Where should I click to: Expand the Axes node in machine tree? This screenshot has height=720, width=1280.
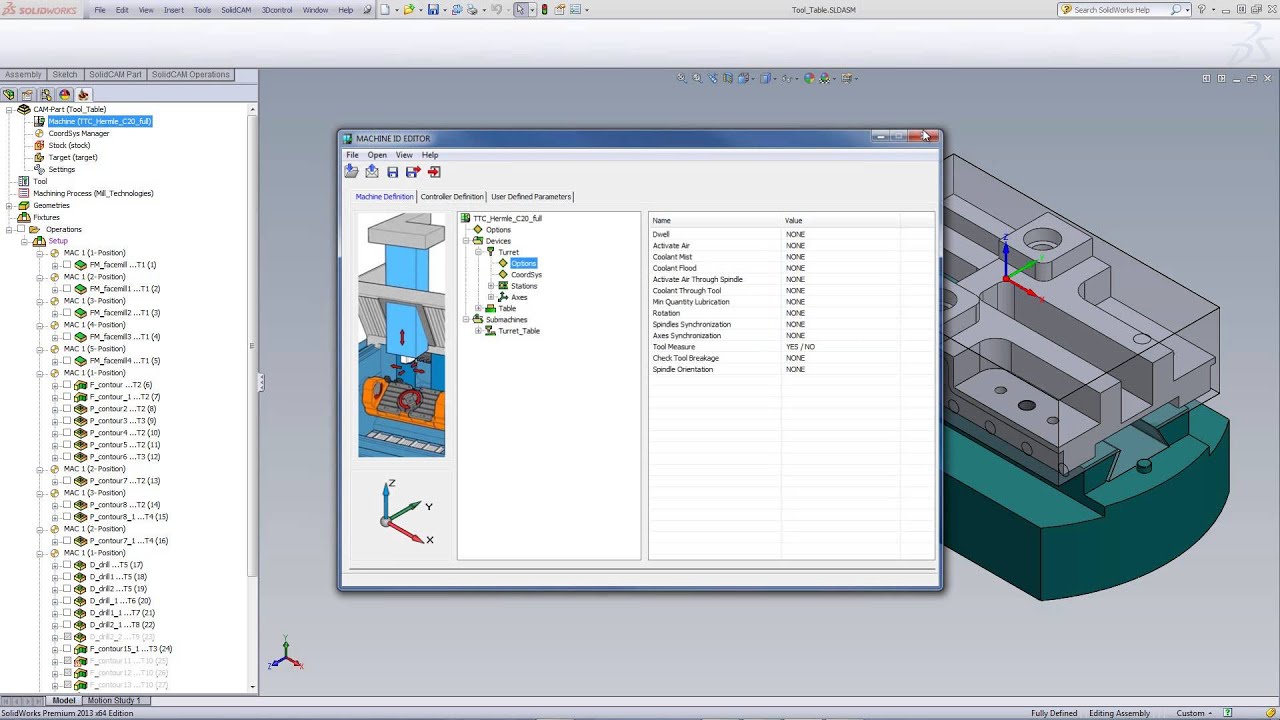point(491,297)
